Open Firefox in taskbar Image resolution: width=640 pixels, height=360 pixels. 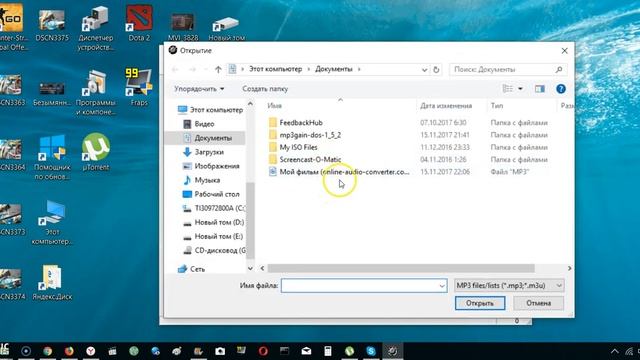point(69,351)
